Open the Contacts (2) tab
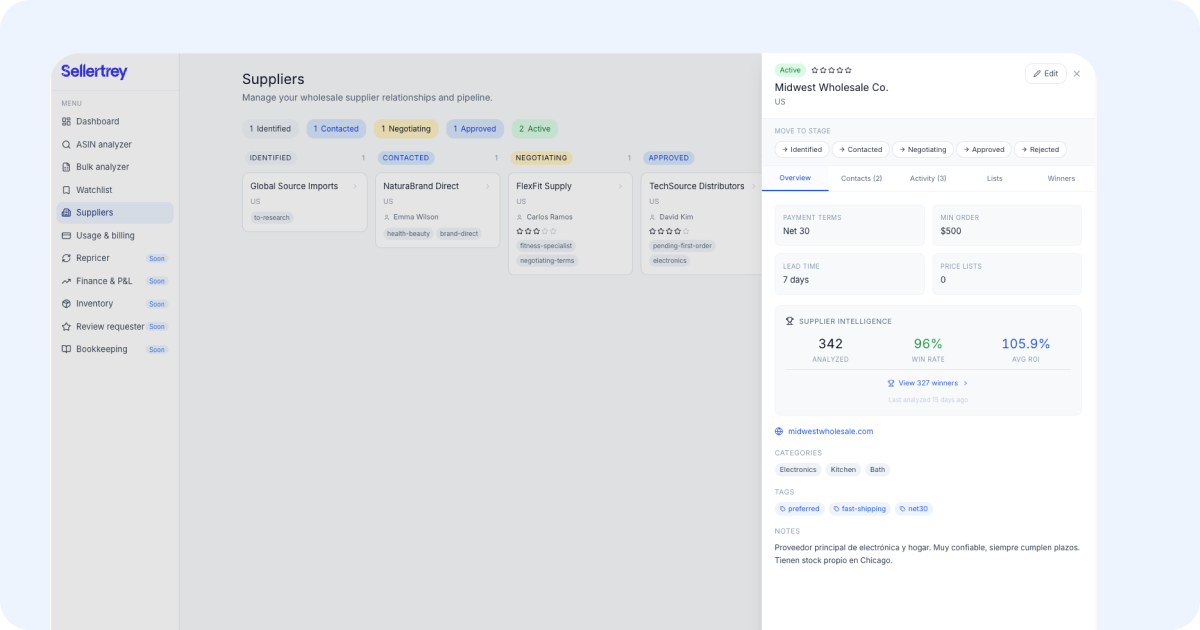This screenshot has height=630, width=1200. (x=861, y=178)
